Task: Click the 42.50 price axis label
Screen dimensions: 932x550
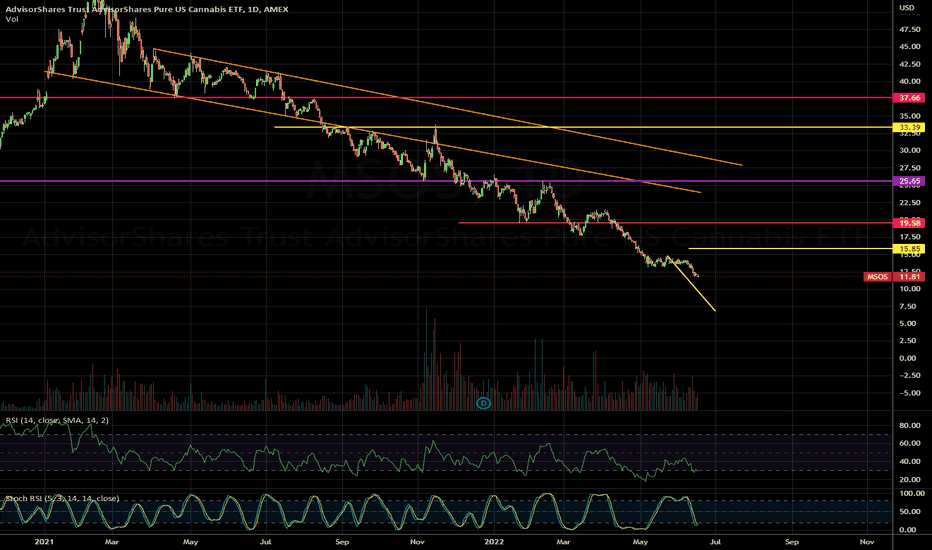Action: coord(910,64)
